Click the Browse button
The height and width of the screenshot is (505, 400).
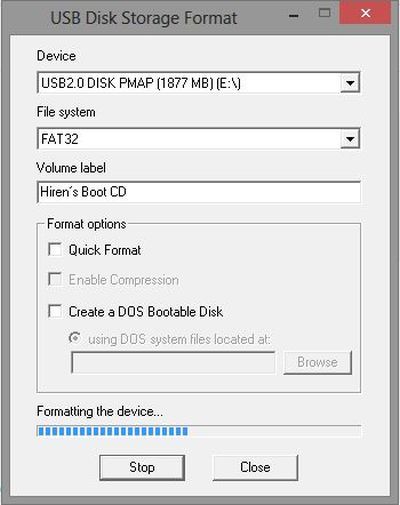[x=318, y=362]
